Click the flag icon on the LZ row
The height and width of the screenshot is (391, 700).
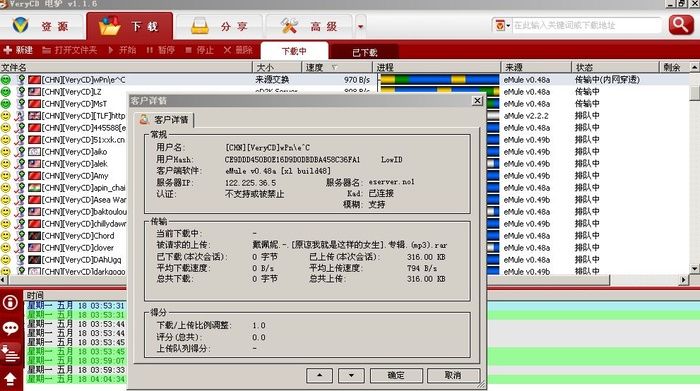pos(34,92)
